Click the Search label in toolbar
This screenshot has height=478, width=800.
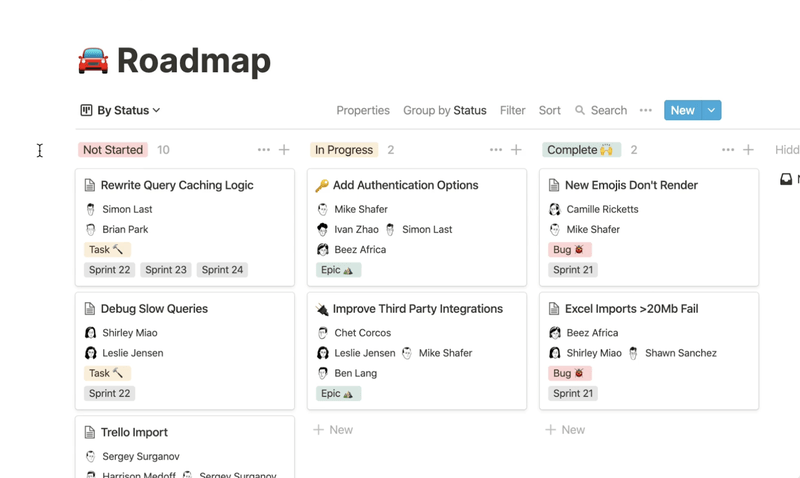(609, 110)
